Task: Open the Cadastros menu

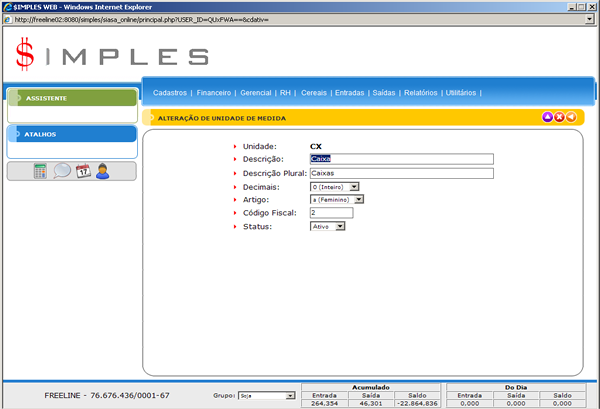Action: coord(170,93)
